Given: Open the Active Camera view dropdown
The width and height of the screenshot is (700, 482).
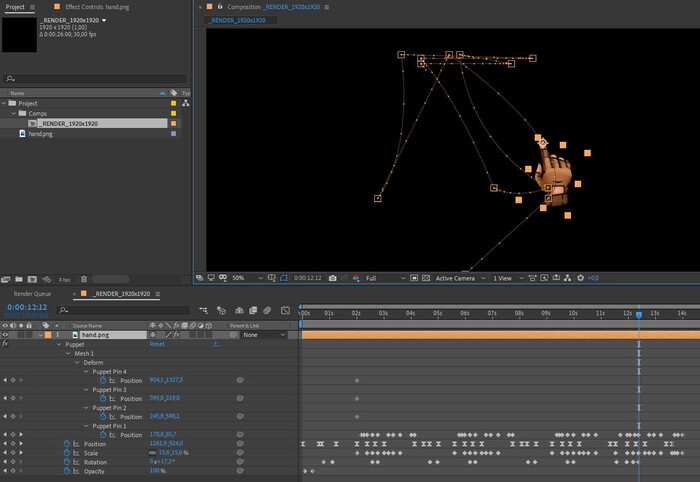Looking at the screenshot, I should point(460,277).
